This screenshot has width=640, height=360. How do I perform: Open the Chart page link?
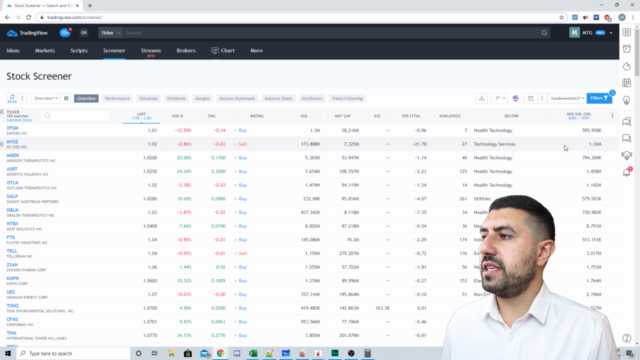[223, 51]
